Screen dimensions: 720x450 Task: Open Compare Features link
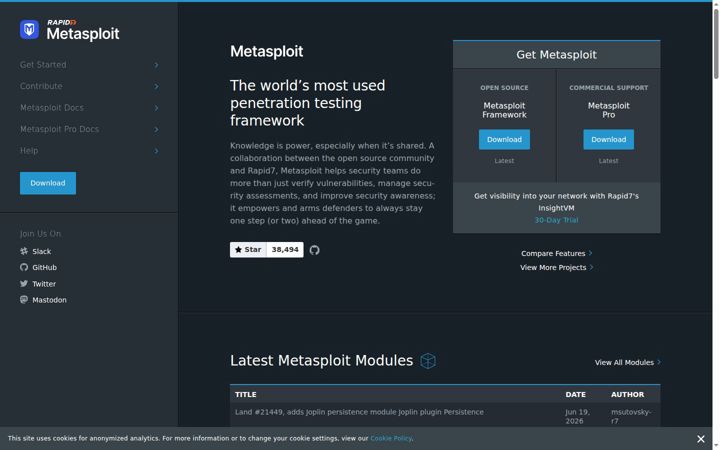pos(557,253)
